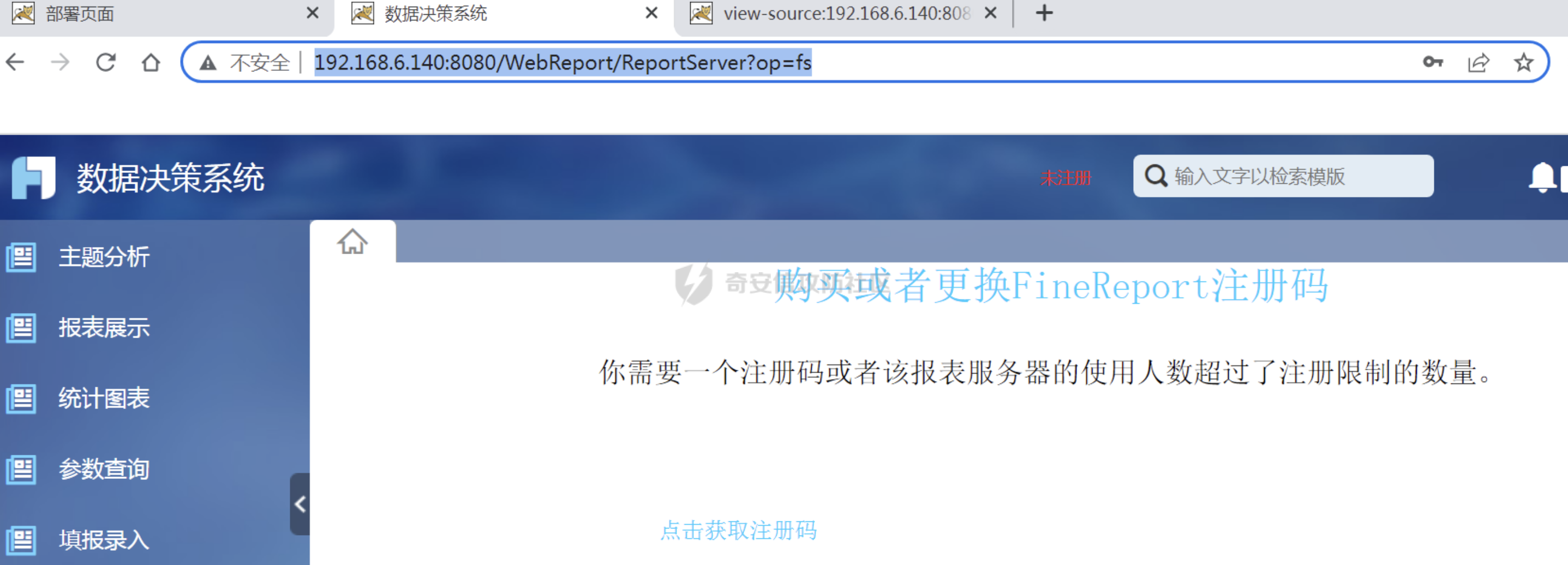Click the share page icon
1568x565 pixels.
point(1479,62)
